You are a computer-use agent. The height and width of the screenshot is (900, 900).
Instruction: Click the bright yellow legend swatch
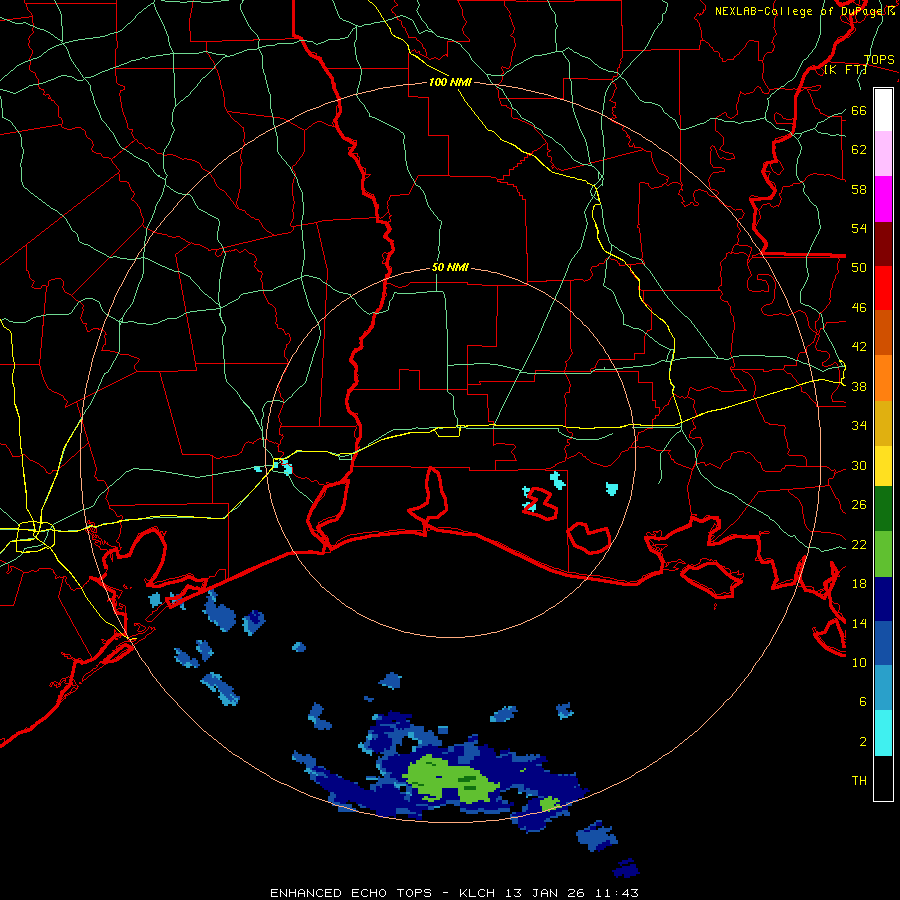point(883,465)
